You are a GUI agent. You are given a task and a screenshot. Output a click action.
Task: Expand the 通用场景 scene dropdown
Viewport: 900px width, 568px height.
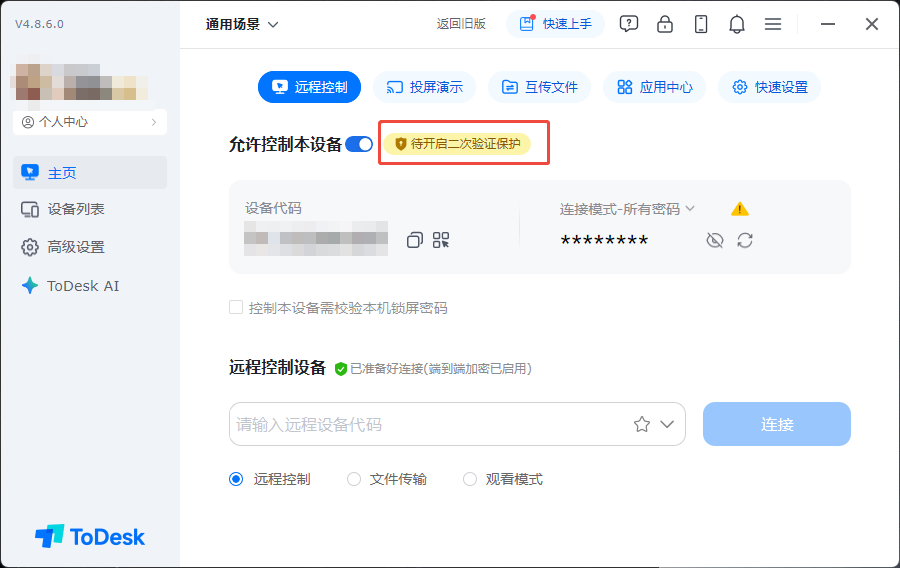(242, 24)
